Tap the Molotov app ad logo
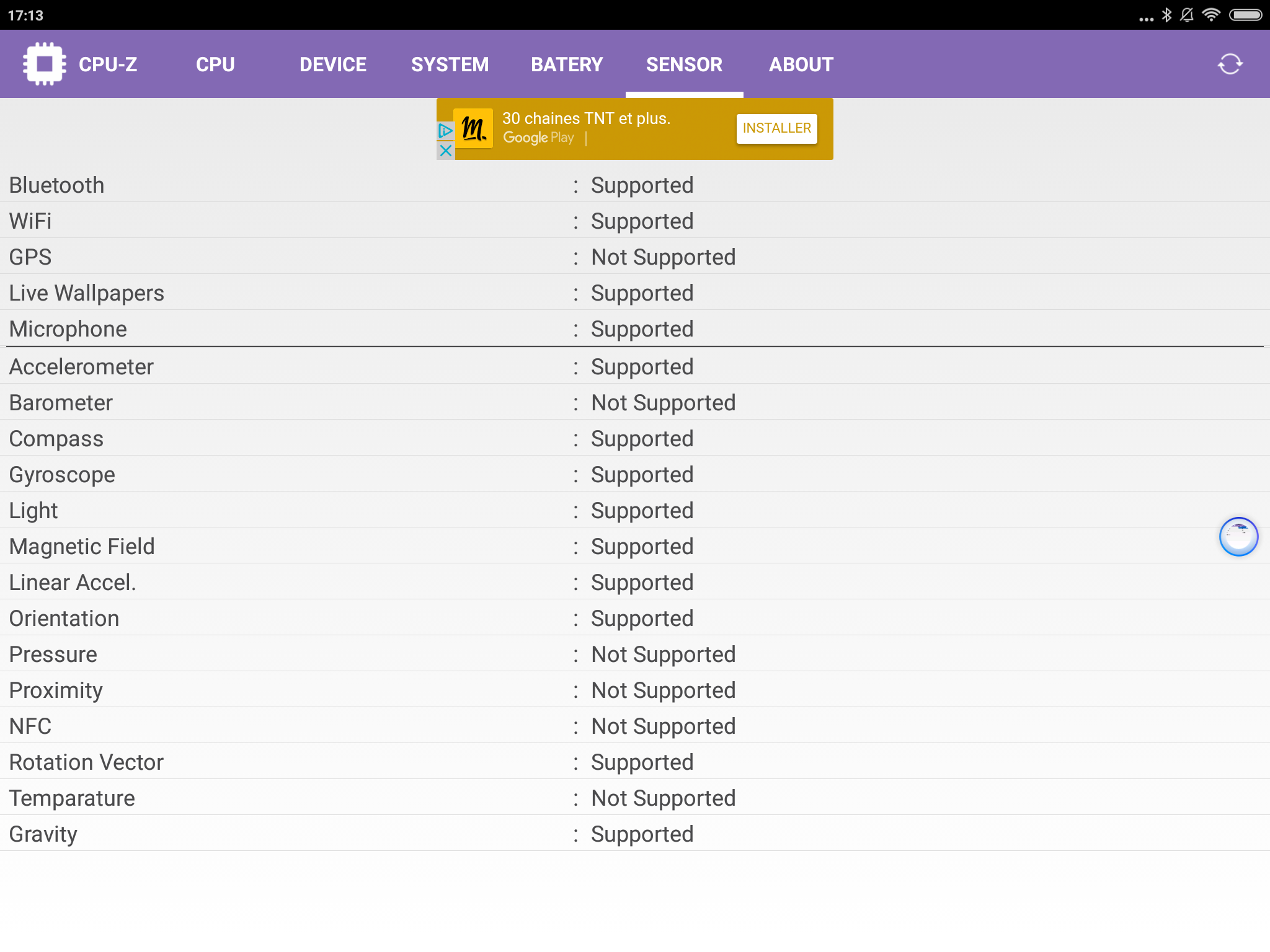The image size is (1270, 952). point(474,128)
